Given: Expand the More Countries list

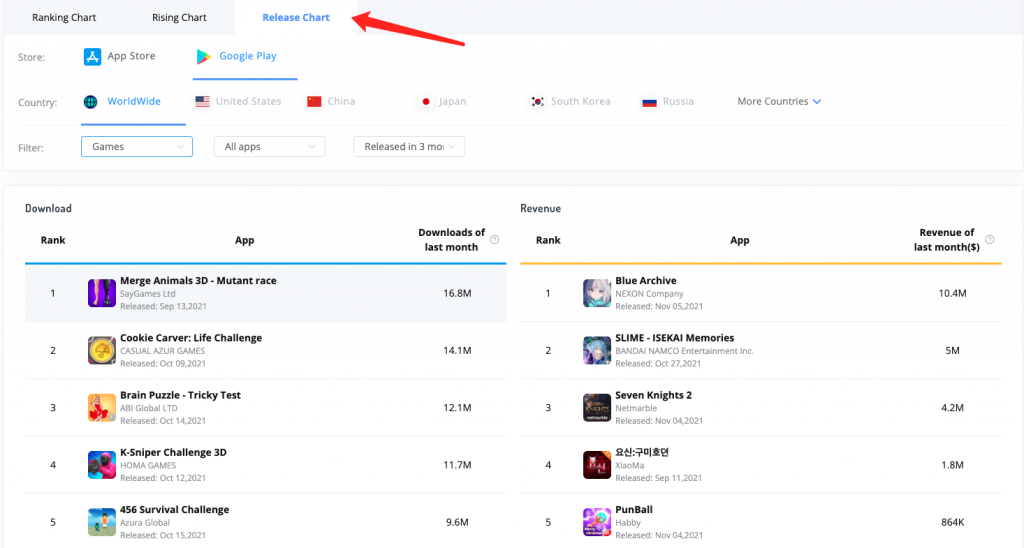Looking at the screenshot, I should 779,102.
